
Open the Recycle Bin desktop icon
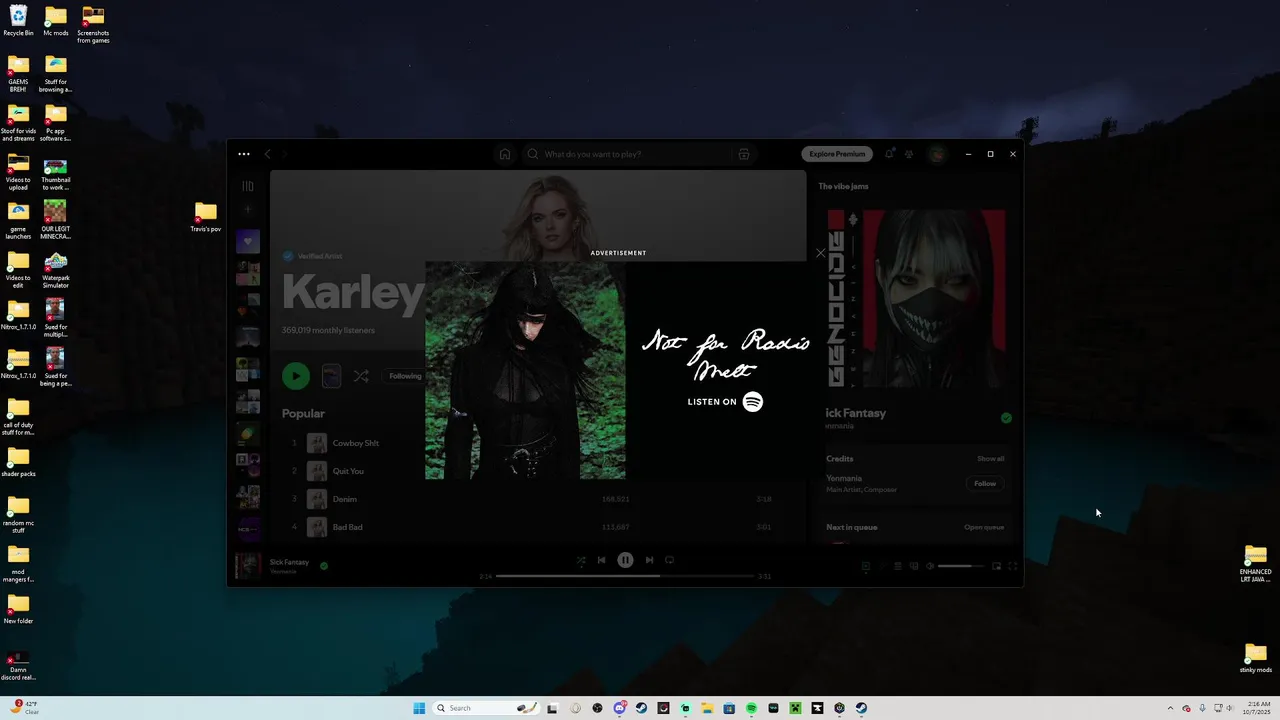18,21
